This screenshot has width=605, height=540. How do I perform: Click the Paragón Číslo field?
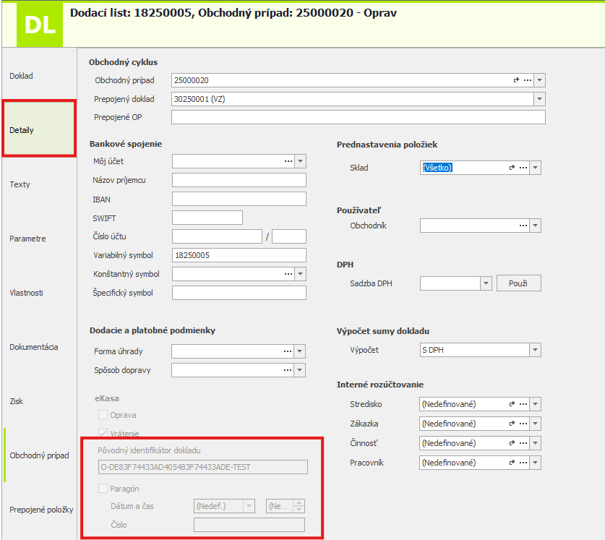pyautogui.click(x=249, y=525)
